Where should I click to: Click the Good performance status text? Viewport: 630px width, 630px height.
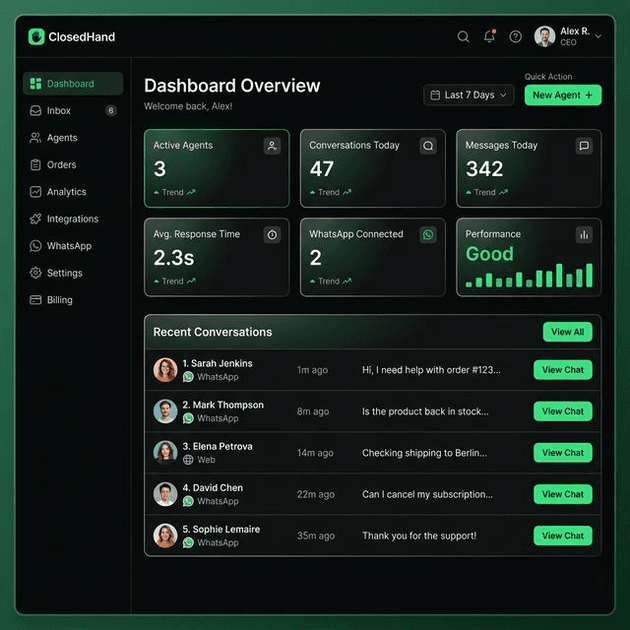click(x=489, y=254)
